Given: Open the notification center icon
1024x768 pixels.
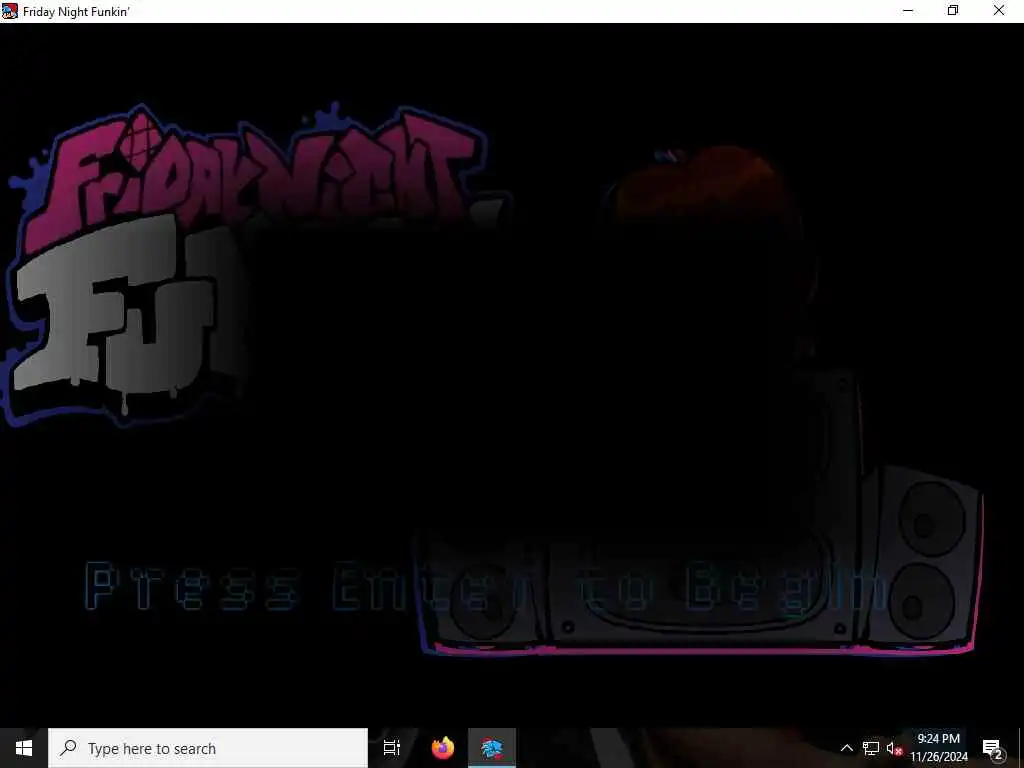Looking at the screenshot, I should point(992,748).
